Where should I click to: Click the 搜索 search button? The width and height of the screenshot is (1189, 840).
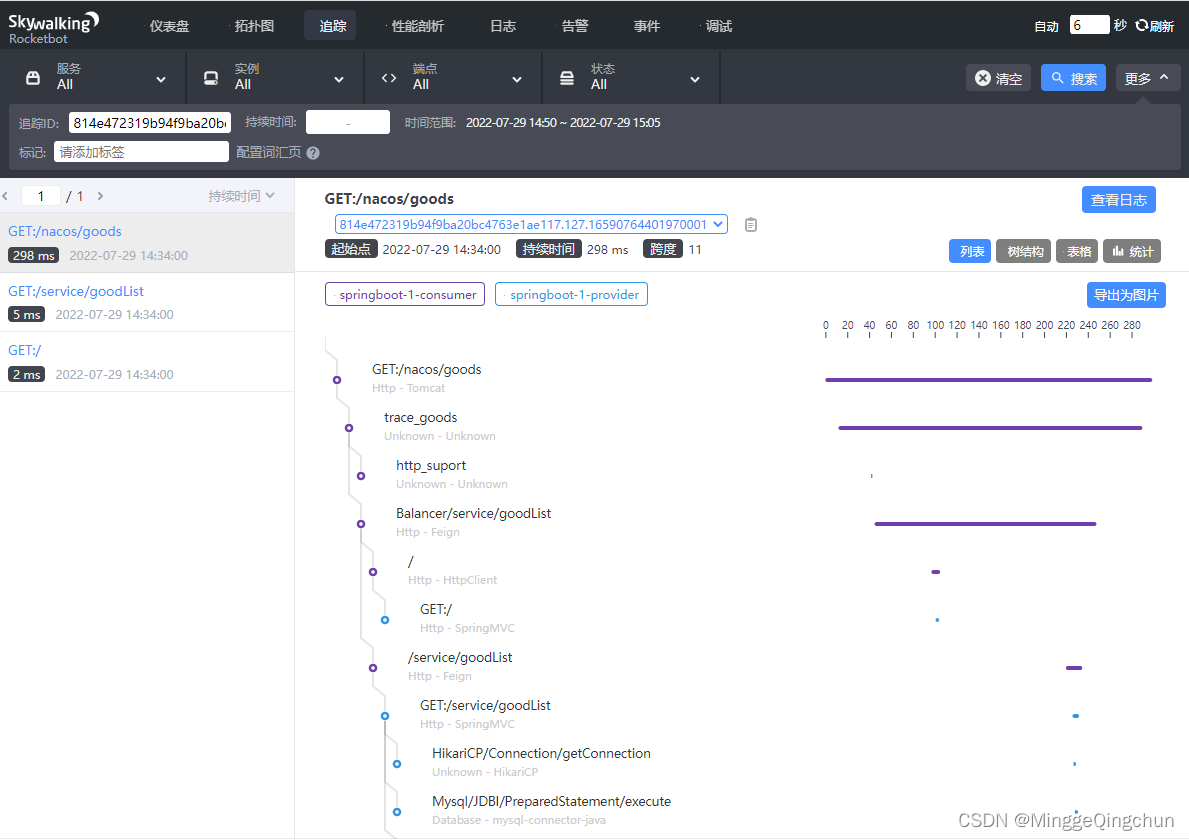click(1072, 78)
